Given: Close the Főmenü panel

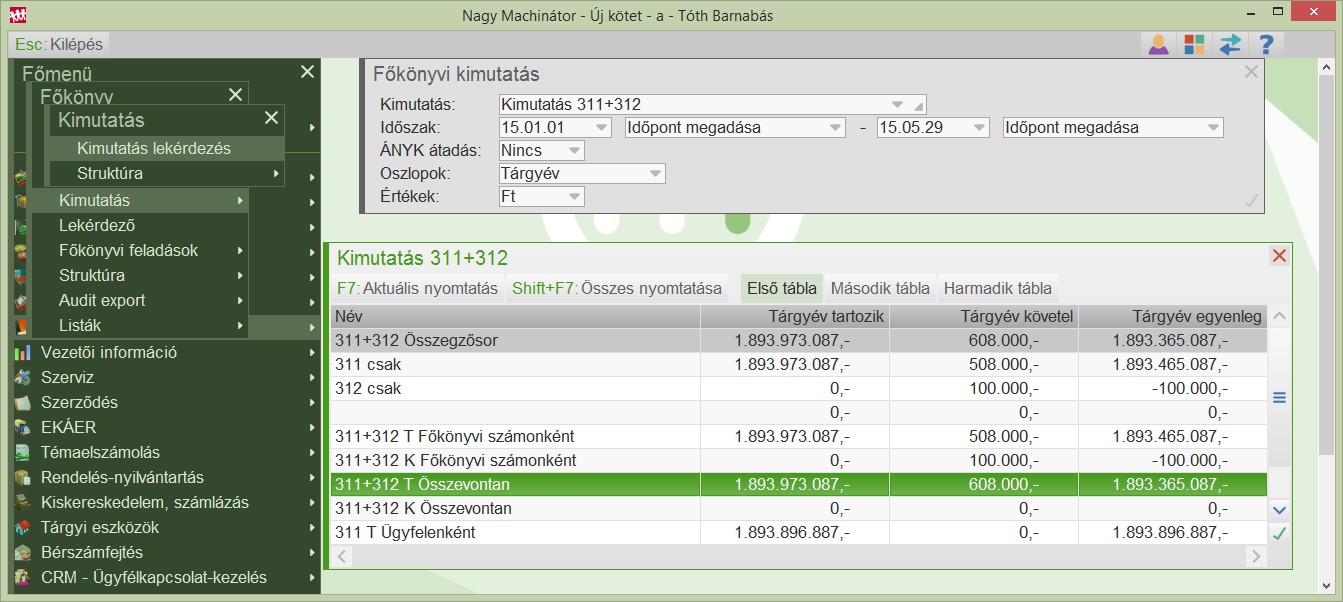Looking at the screenshot, I should (x=307, y=72).
